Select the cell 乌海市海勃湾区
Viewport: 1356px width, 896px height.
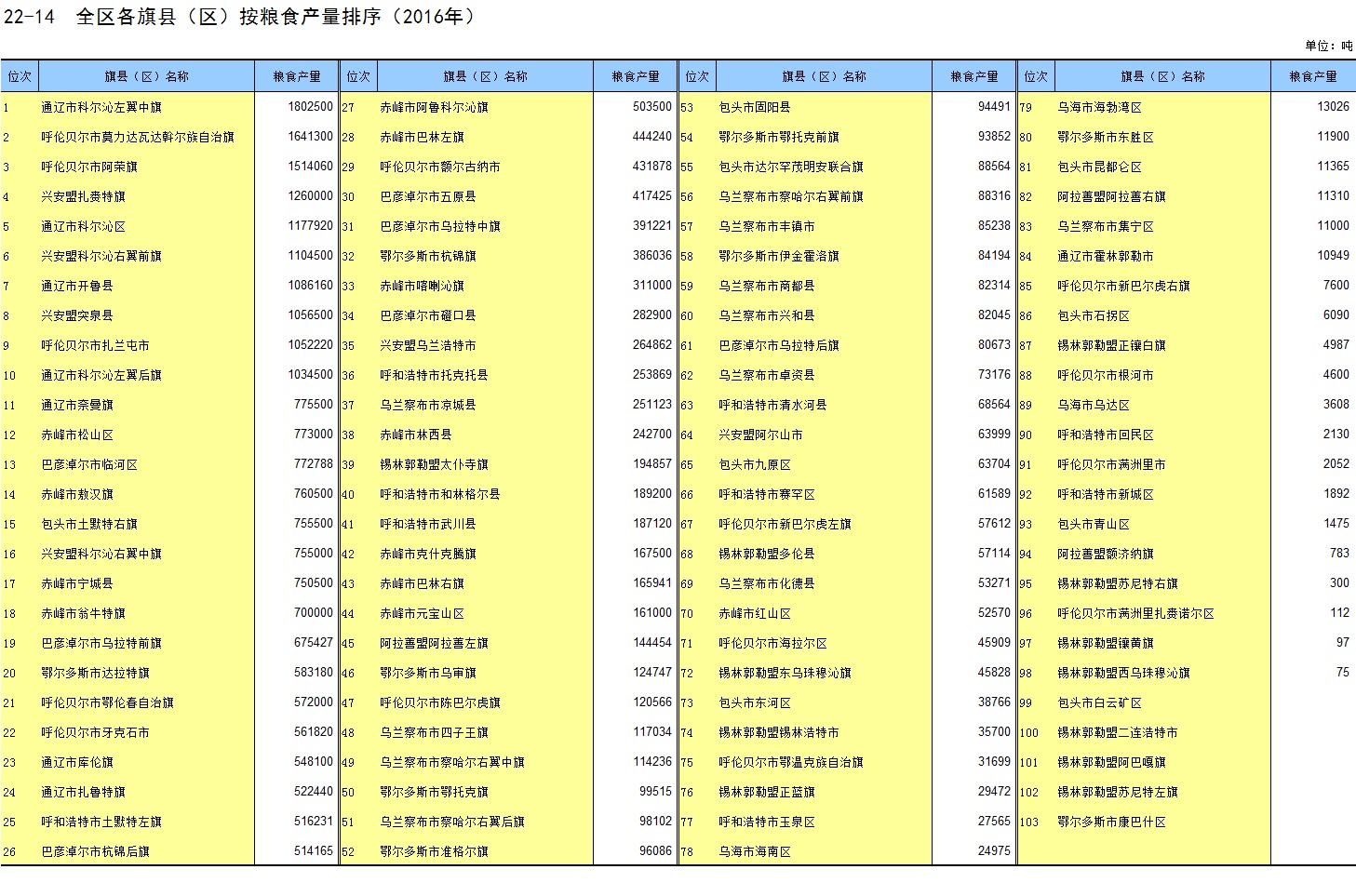click(x=1099, y=107)
